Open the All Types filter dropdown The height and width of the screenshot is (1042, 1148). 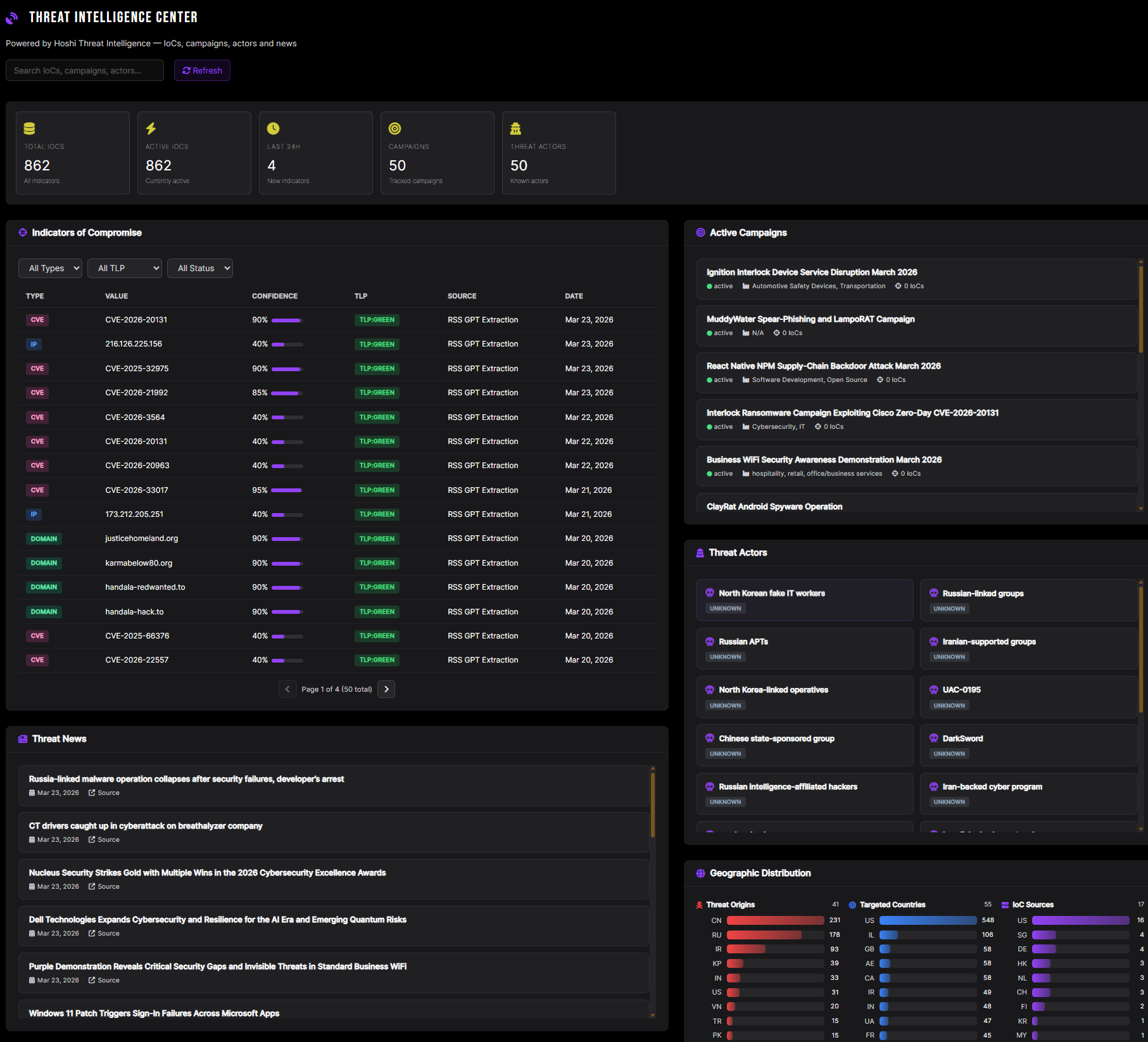pyautogui.click(x=51, y=269)
